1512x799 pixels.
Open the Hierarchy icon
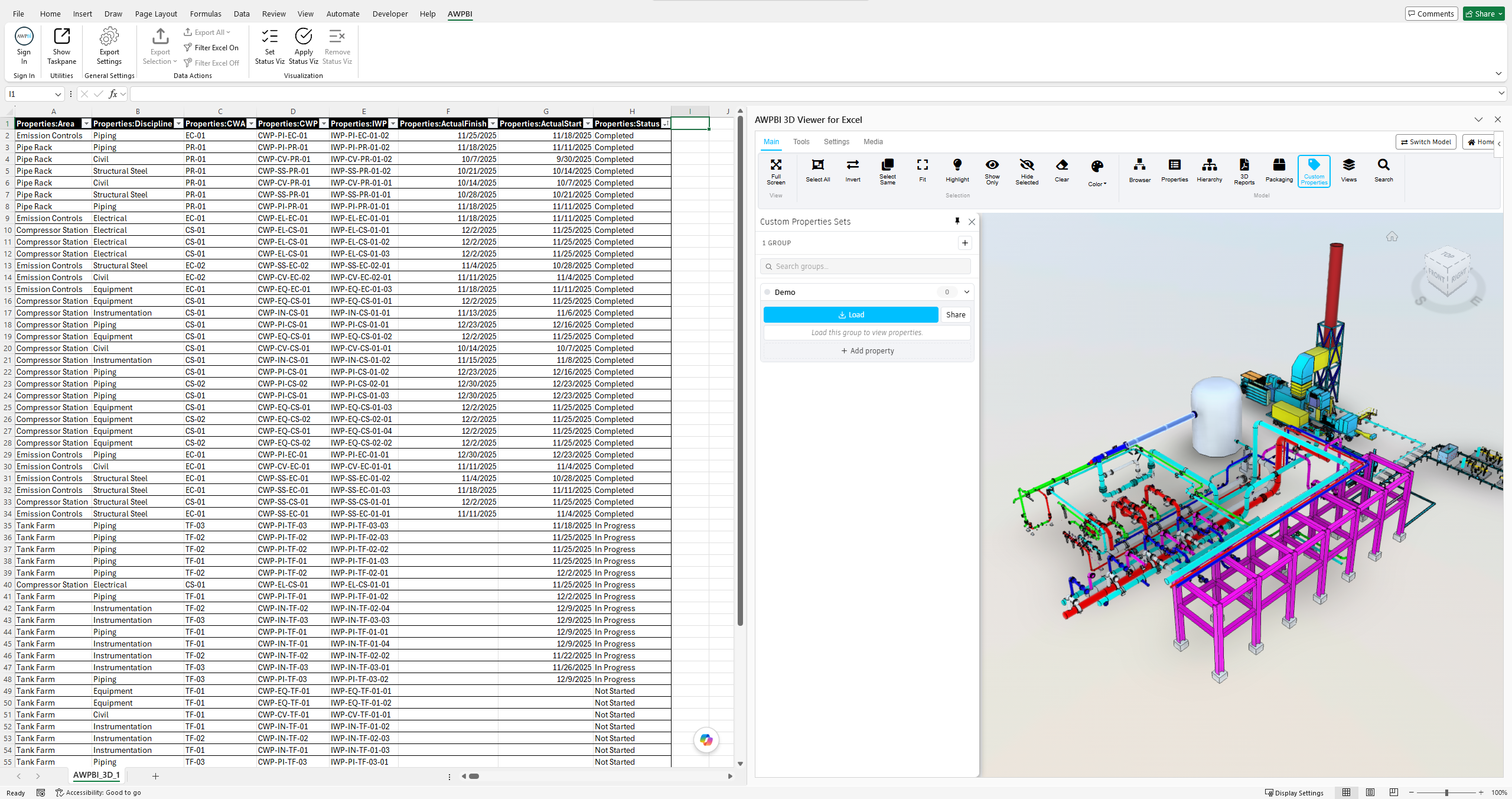pyautogui.click(x=1210, y=165)
